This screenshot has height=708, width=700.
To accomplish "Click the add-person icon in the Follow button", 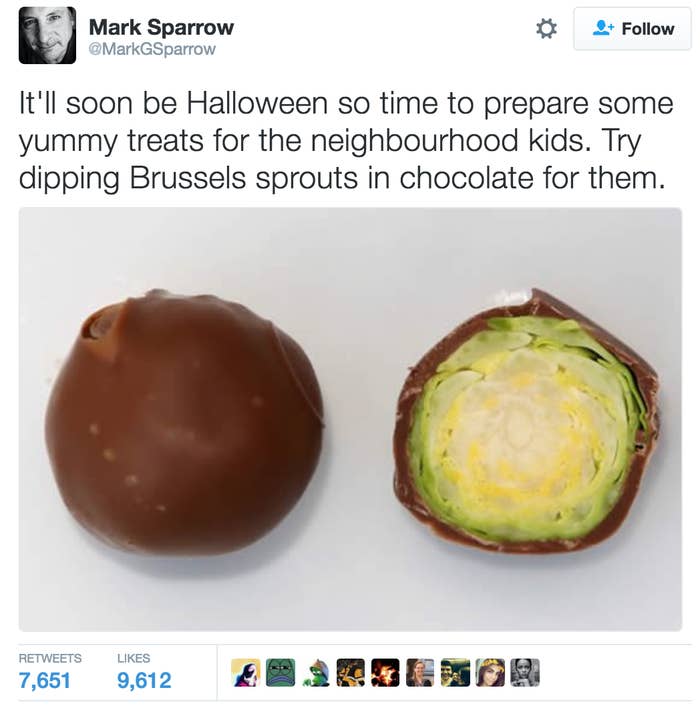I will pos(603,28).
